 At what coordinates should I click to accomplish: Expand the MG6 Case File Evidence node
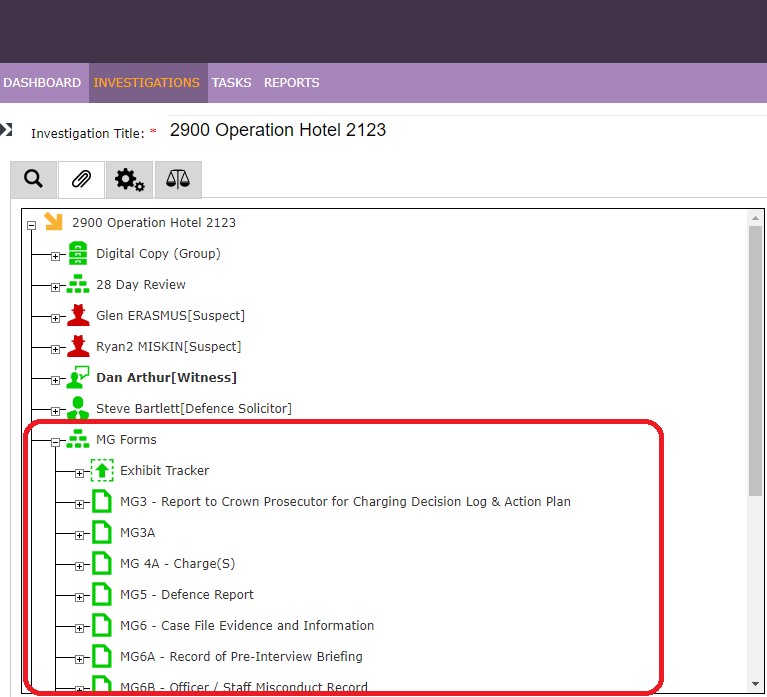[79, 628]
